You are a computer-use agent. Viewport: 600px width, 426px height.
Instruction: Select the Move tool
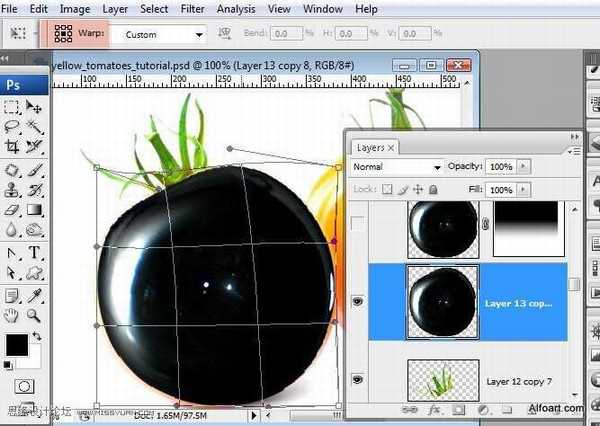tap(34, 107)
